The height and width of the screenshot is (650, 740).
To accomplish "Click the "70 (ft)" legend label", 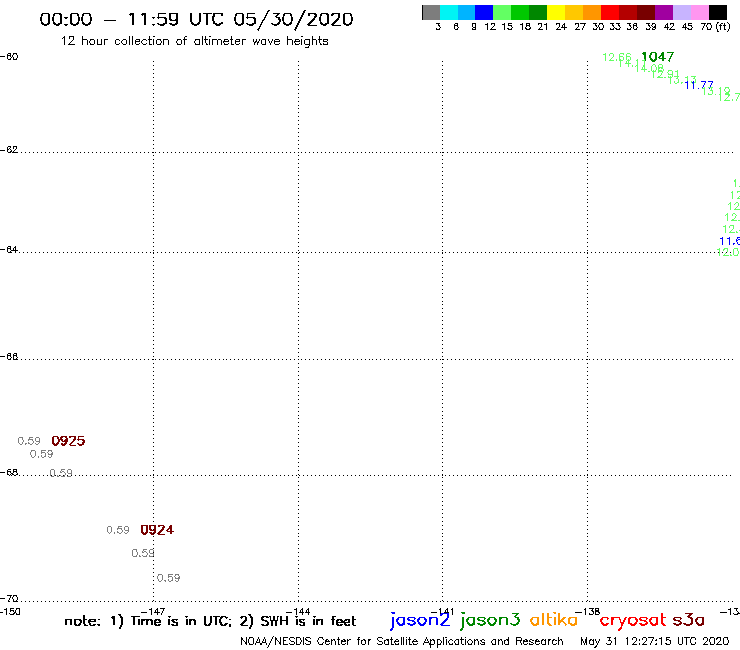I will click(715, 27).
